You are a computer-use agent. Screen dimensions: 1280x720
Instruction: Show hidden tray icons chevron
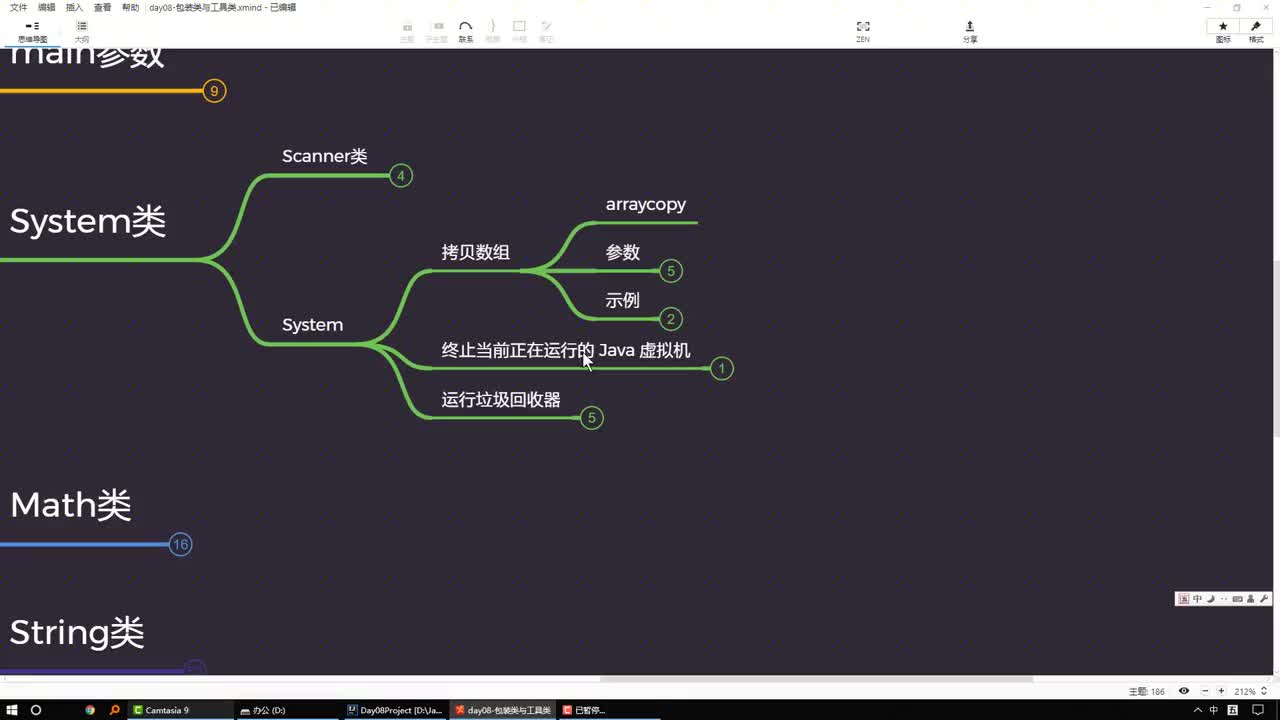tap(1198, 710)
